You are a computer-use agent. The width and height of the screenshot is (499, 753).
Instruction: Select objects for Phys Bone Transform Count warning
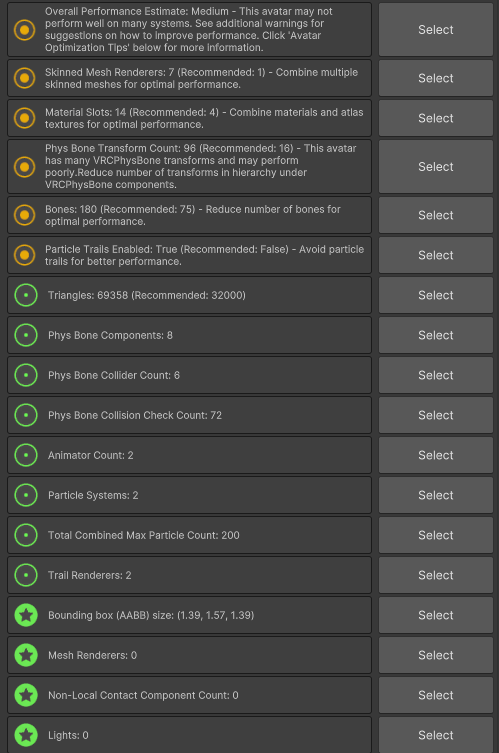click(436, 167)
